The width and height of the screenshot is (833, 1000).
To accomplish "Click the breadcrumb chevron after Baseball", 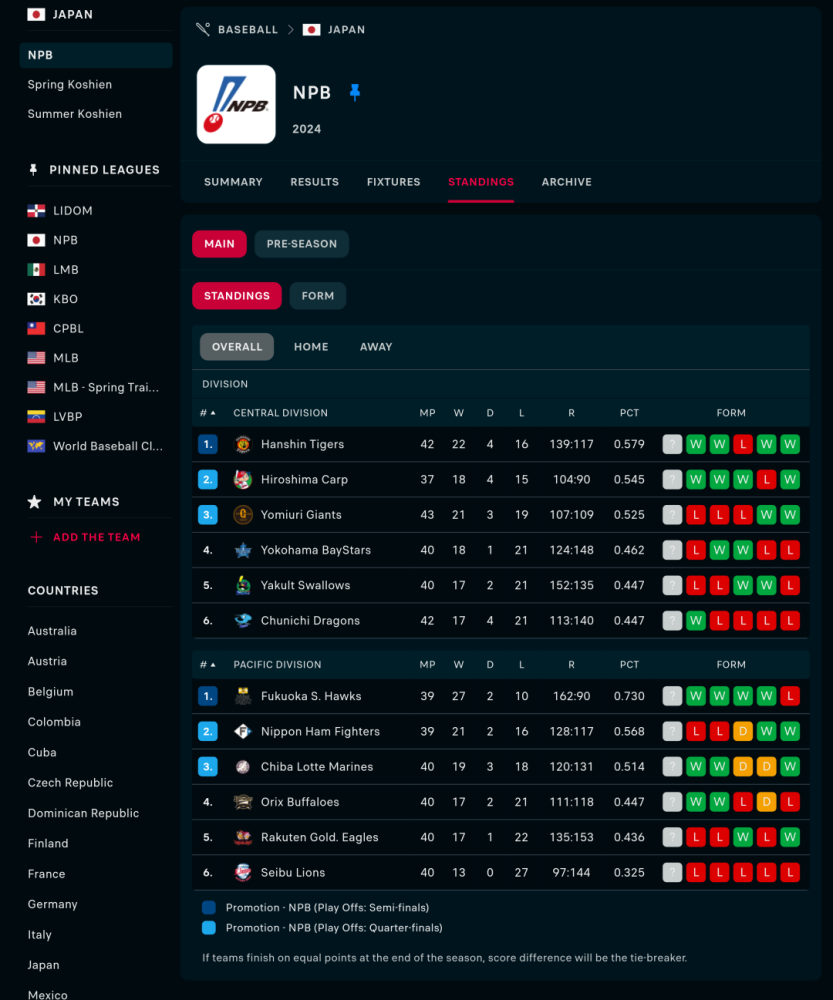I will click(x=290, y=29).
